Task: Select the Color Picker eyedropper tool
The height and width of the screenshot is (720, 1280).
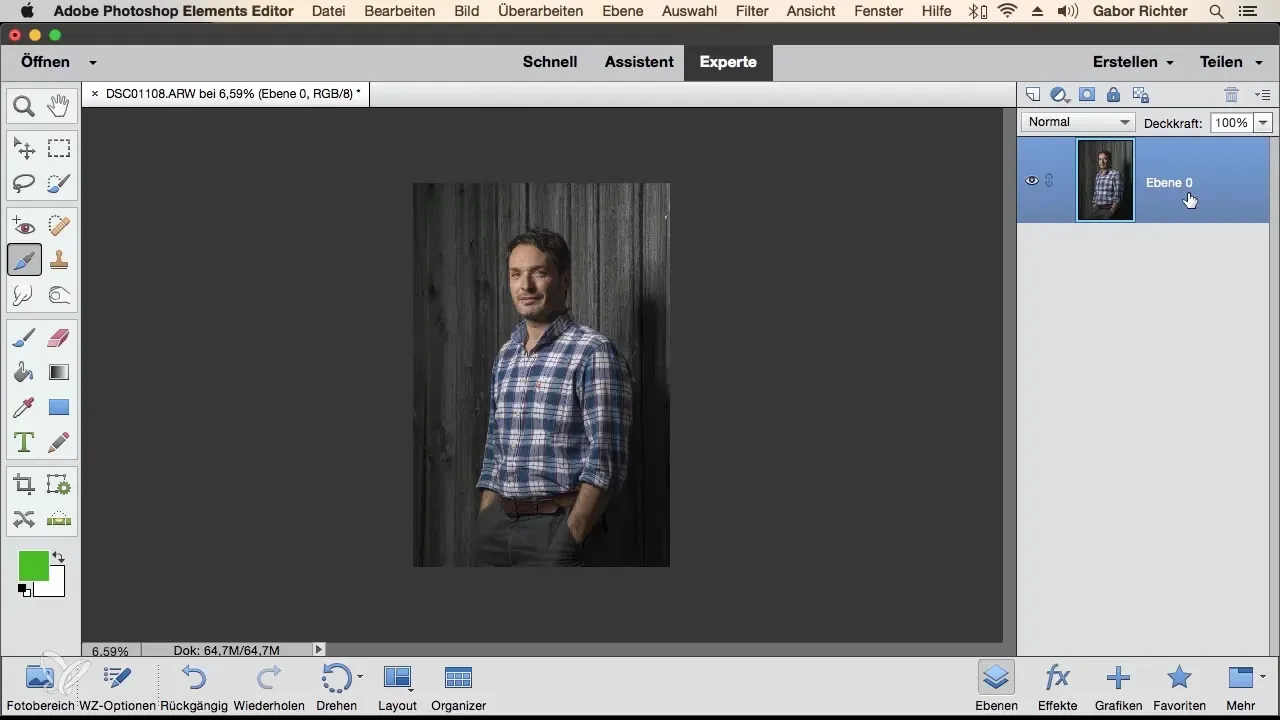Action: coord(24,407)
